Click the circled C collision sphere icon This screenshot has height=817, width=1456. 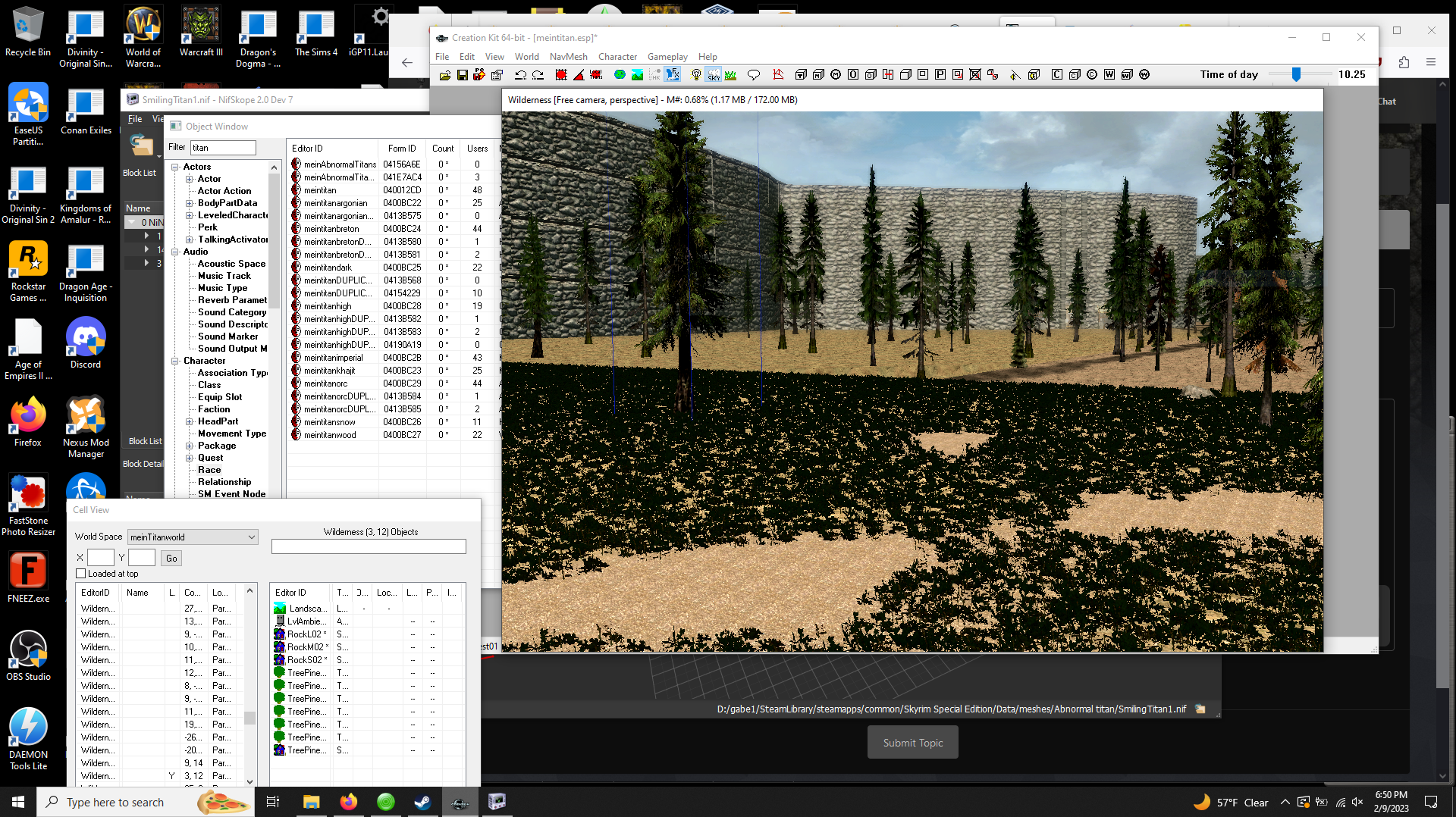click(1092, 75)
